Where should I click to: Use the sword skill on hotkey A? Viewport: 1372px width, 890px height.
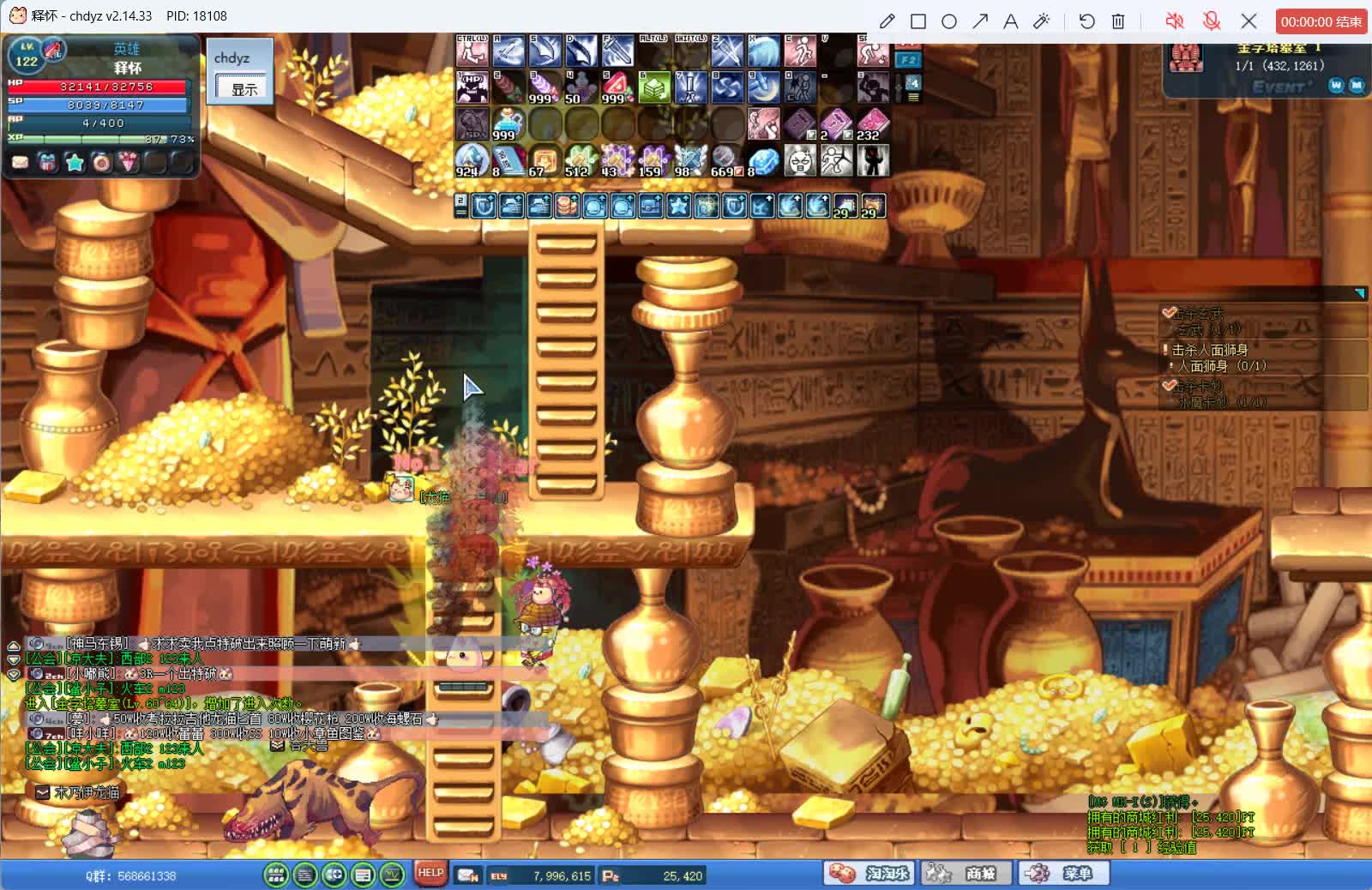coord(508,51)
